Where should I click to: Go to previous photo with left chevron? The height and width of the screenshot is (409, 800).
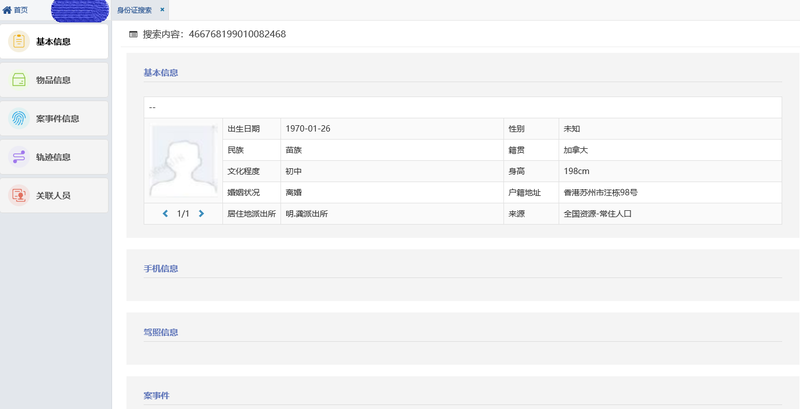[165, 214]
